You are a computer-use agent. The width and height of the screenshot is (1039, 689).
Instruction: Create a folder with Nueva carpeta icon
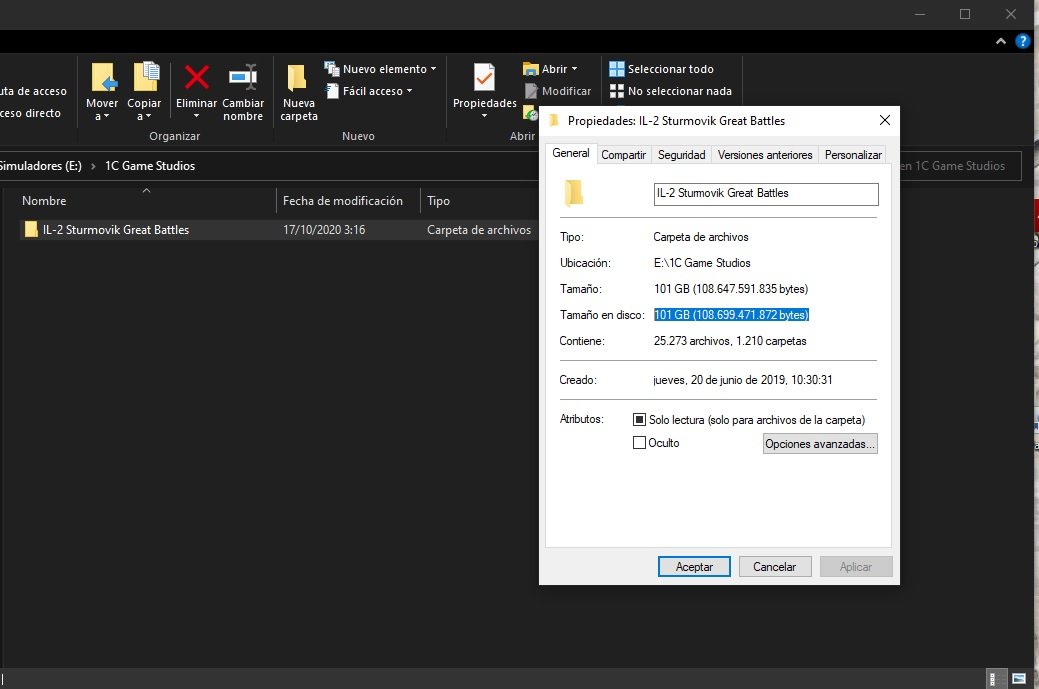[298, 78]
